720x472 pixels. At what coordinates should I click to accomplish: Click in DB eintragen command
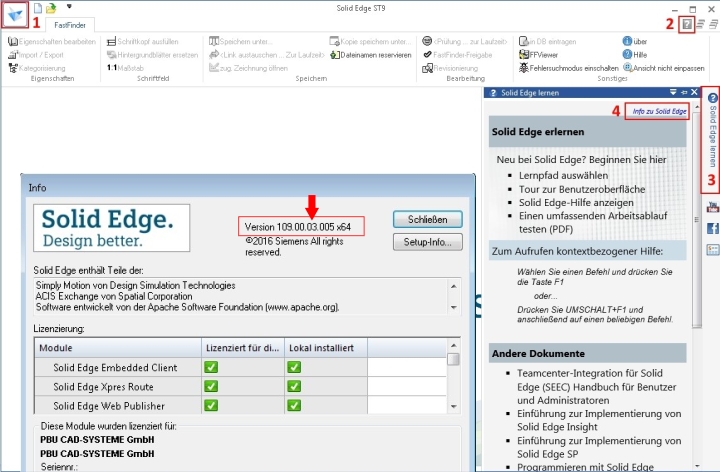tap(547, 41)
